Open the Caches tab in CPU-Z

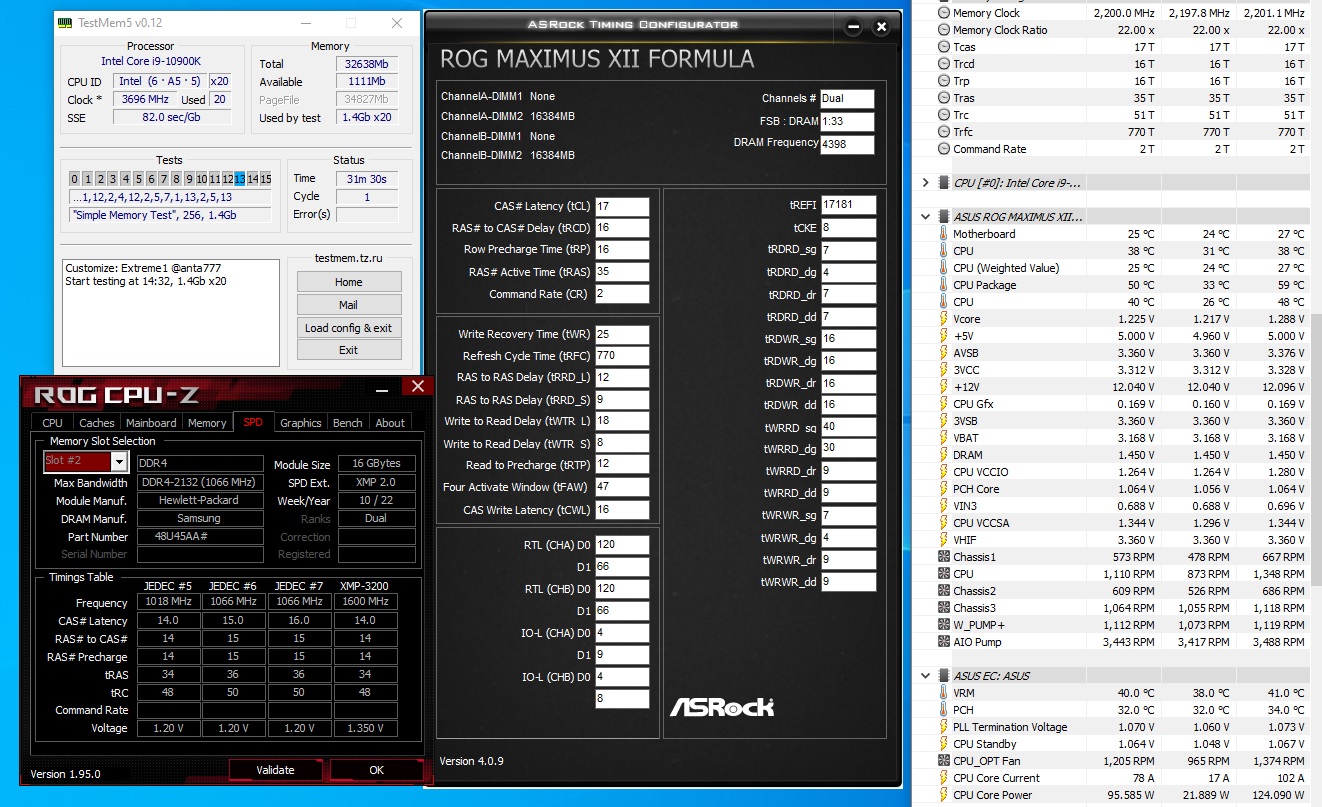97,423
